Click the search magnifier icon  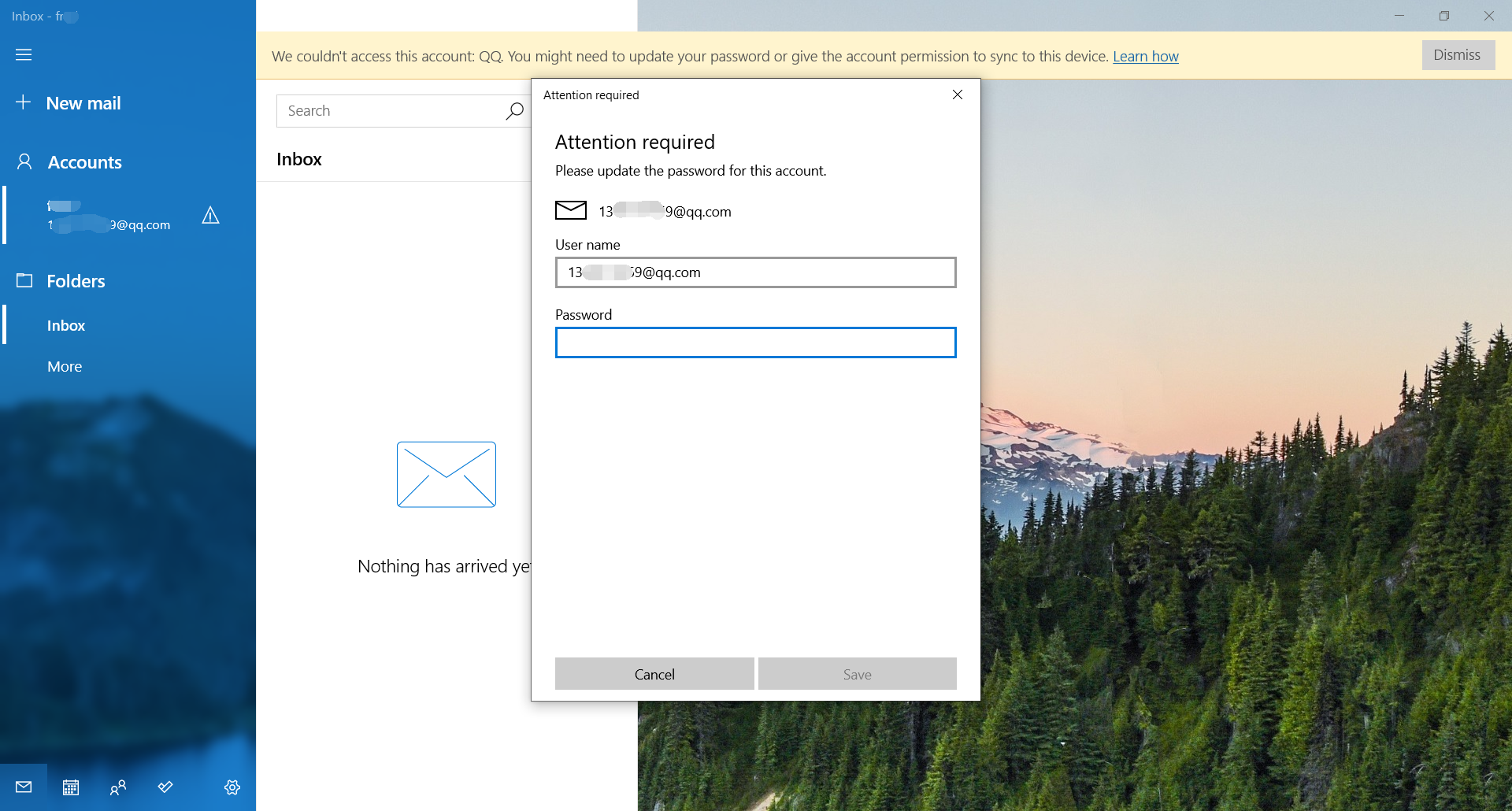click(514, 111)
